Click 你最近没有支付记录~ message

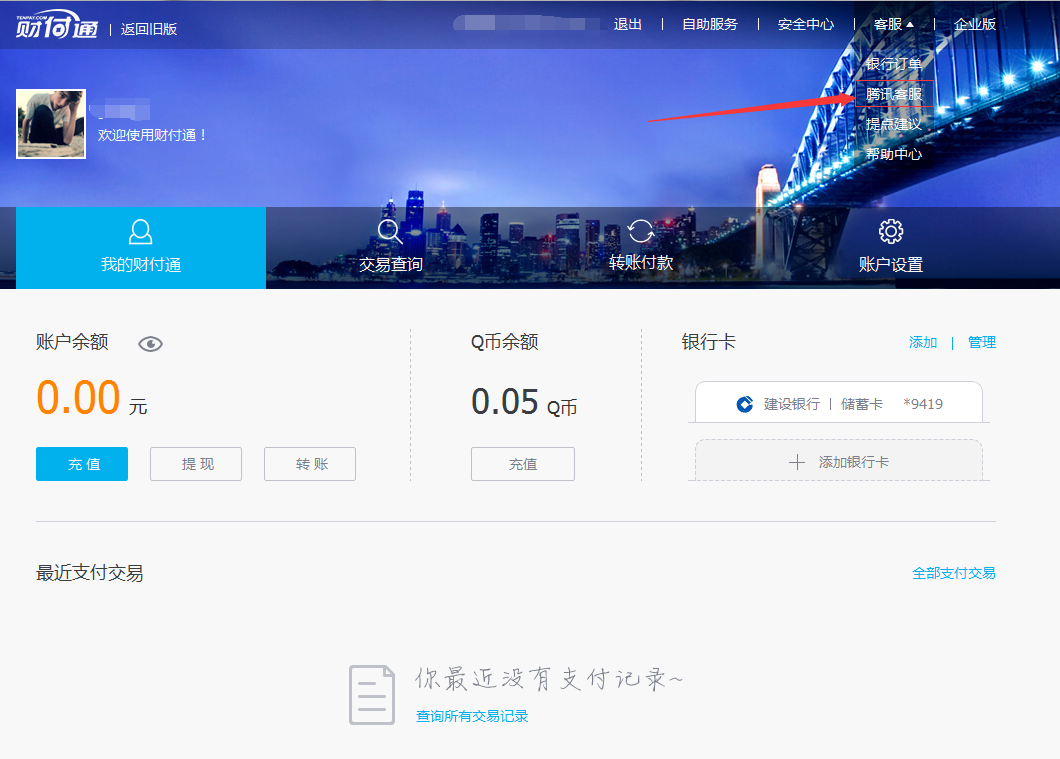548,679
